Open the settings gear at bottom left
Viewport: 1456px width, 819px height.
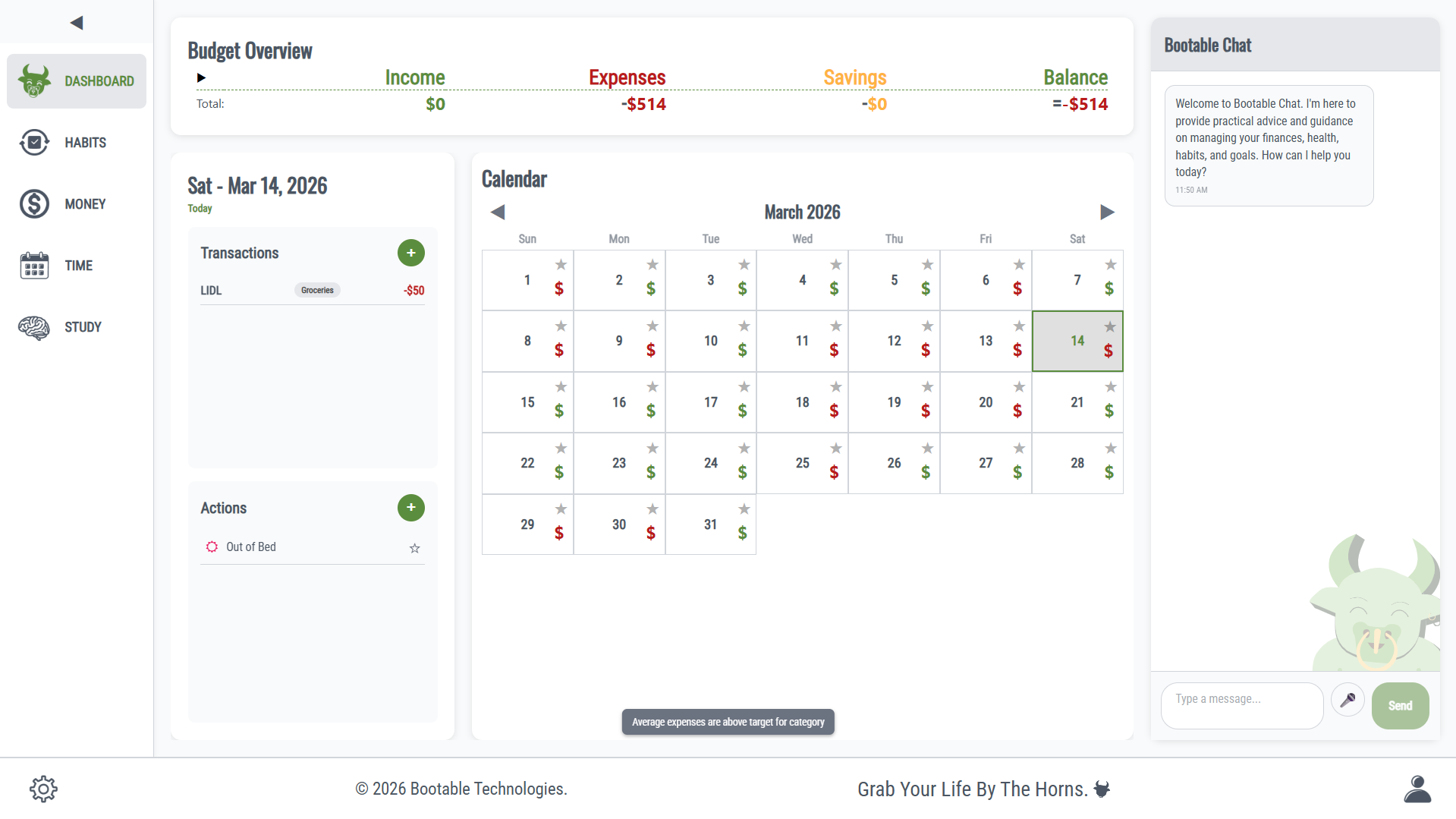coord(43,788)
